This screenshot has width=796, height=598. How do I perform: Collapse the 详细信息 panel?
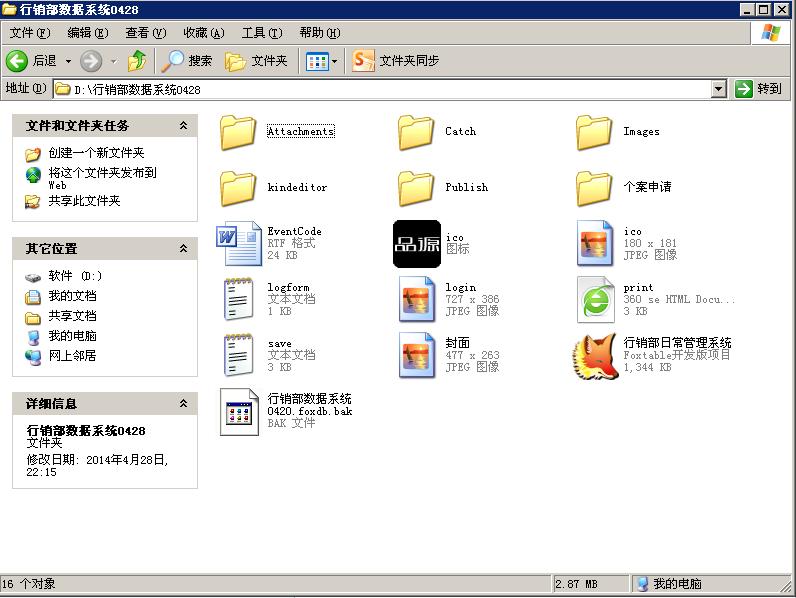183,404
